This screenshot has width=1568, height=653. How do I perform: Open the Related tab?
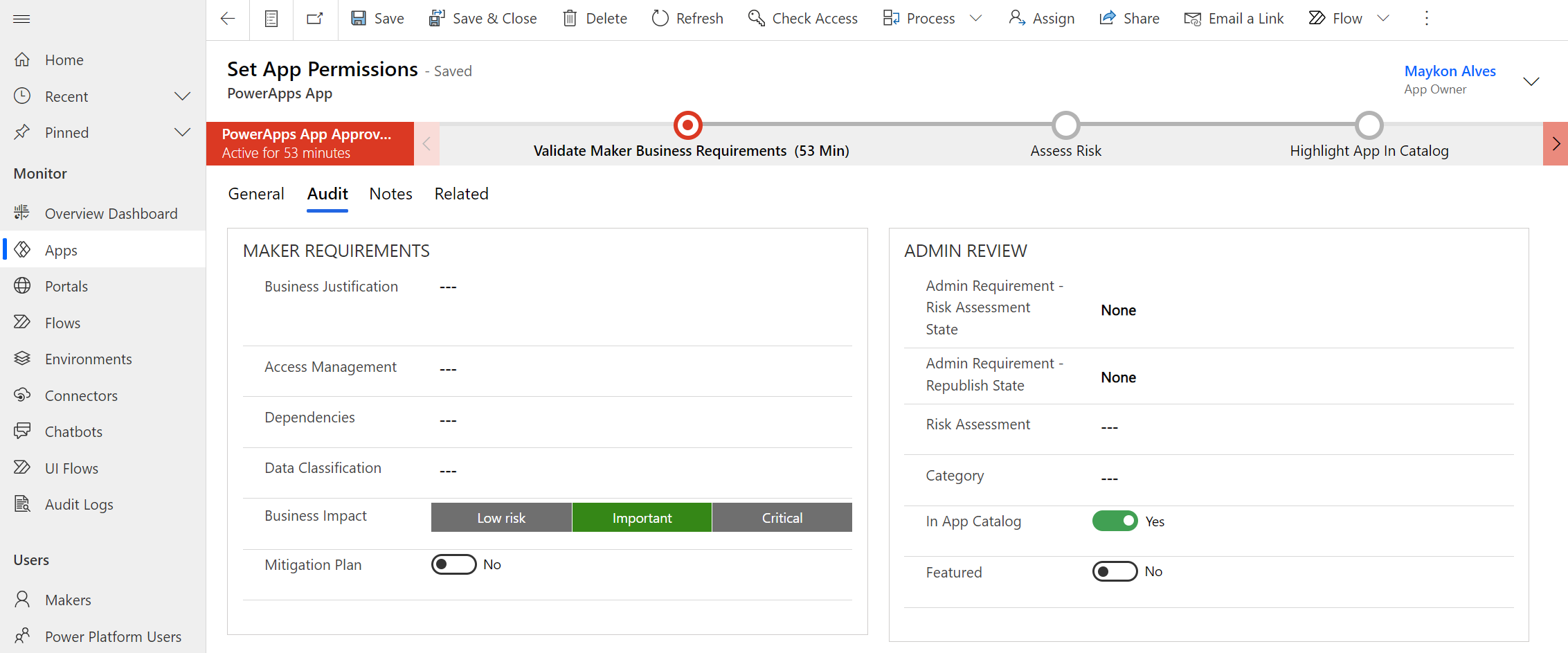[x=461, y=194]
